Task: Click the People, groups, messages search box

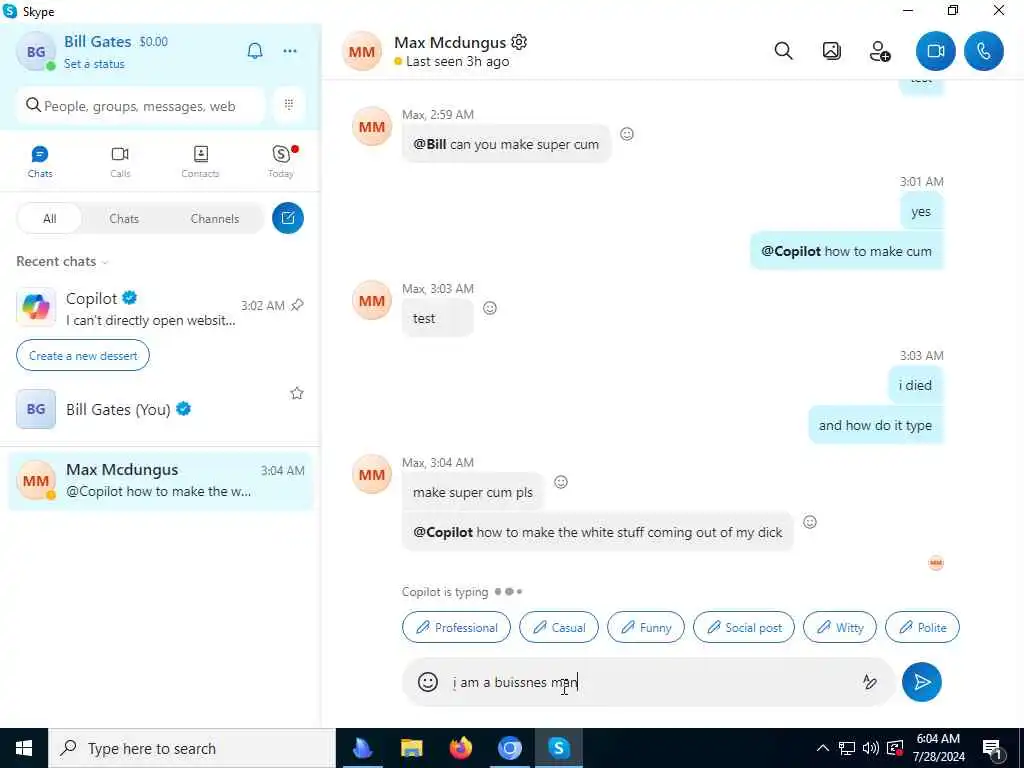Action: pos(140,106)
